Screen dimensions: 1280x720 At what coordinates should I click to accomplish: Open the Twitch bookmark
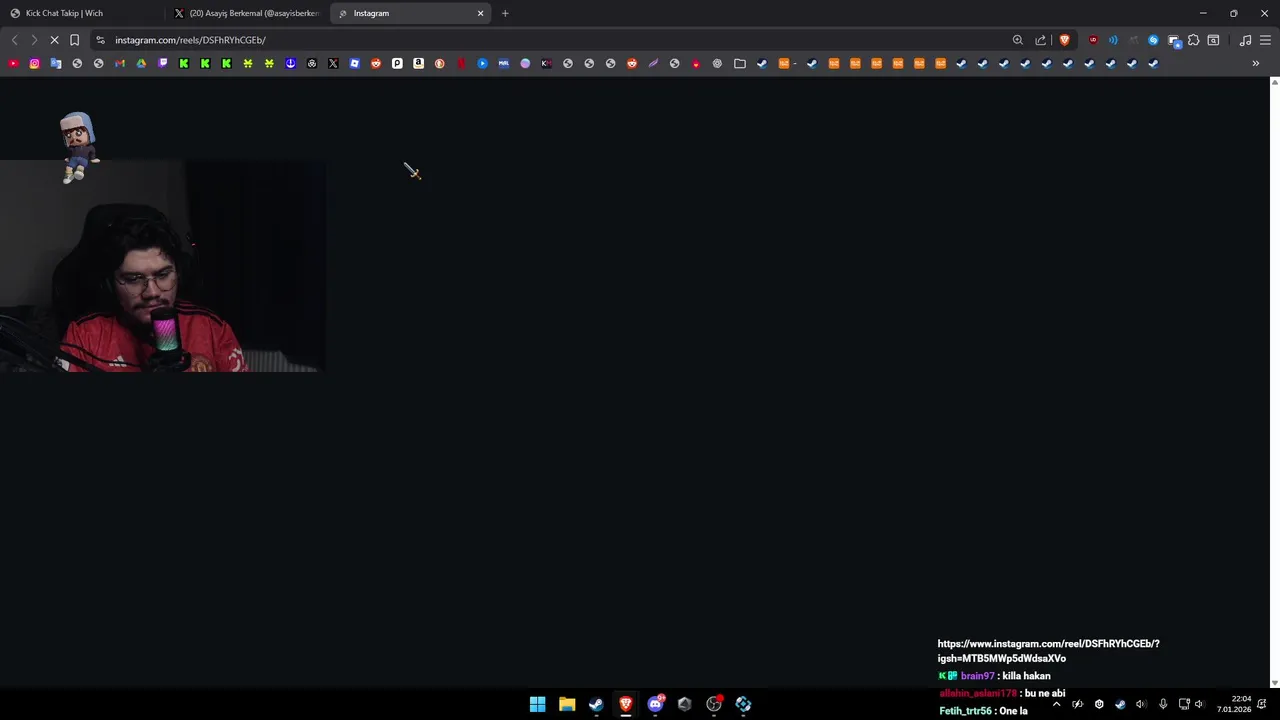pos(163,63)
